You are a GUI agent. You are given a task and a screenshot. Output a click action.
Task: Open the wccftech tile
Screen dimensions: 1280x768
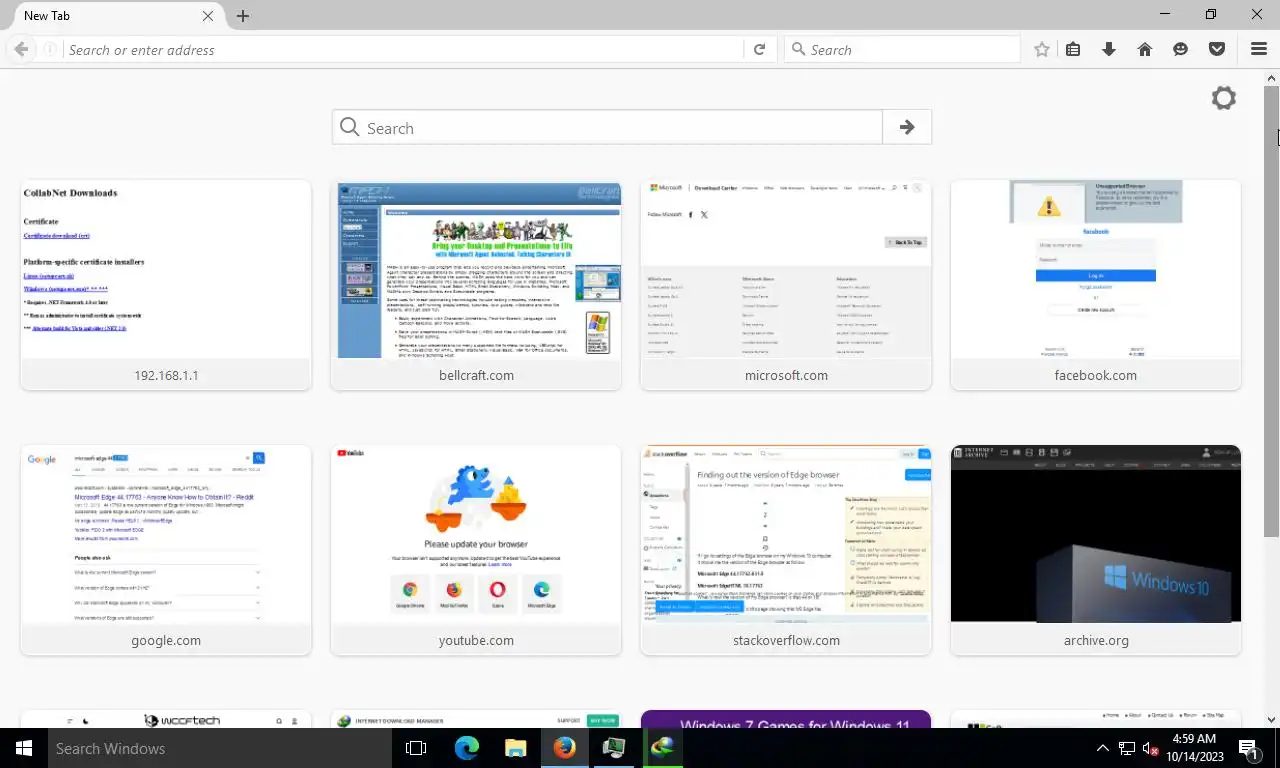click(x=166, y=719)
